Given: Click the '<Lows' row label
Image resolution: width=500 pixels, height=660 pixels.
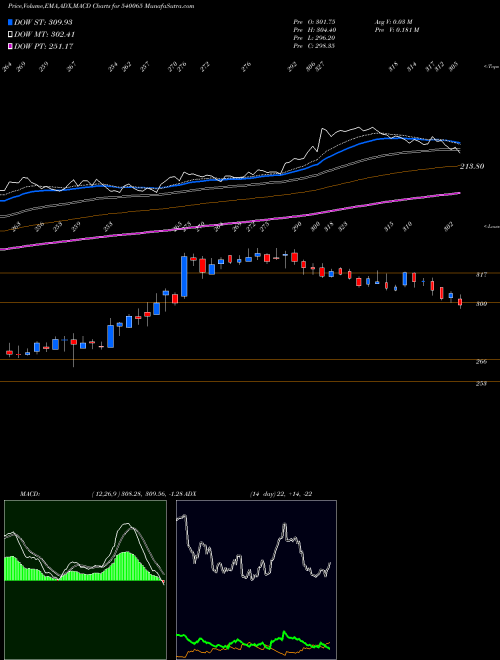Looking at the screenshot, I should 491,227.
